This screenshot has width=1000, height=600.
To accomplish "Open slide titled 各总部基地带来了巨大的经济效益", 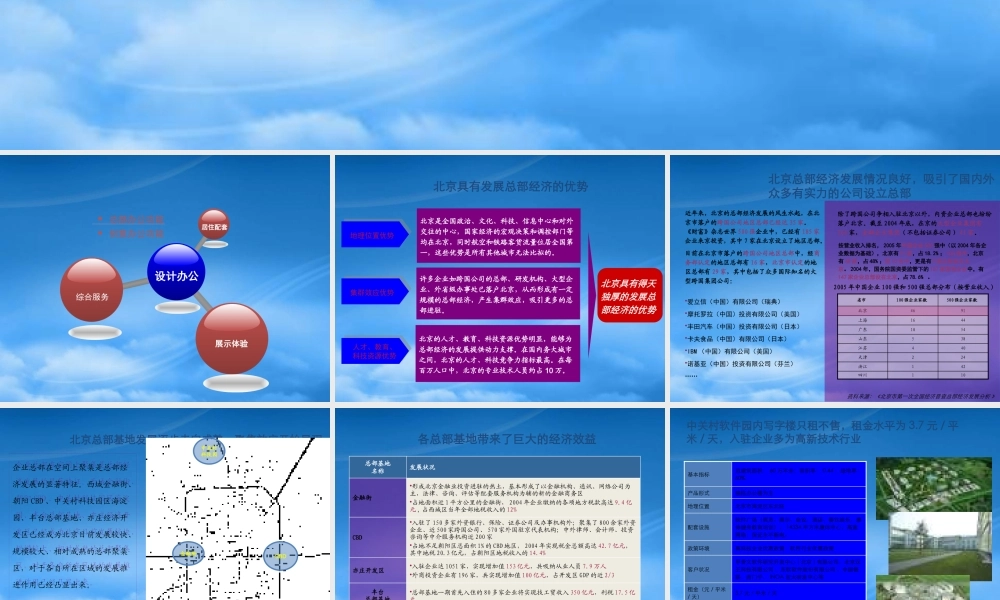I will click(500, 504).
